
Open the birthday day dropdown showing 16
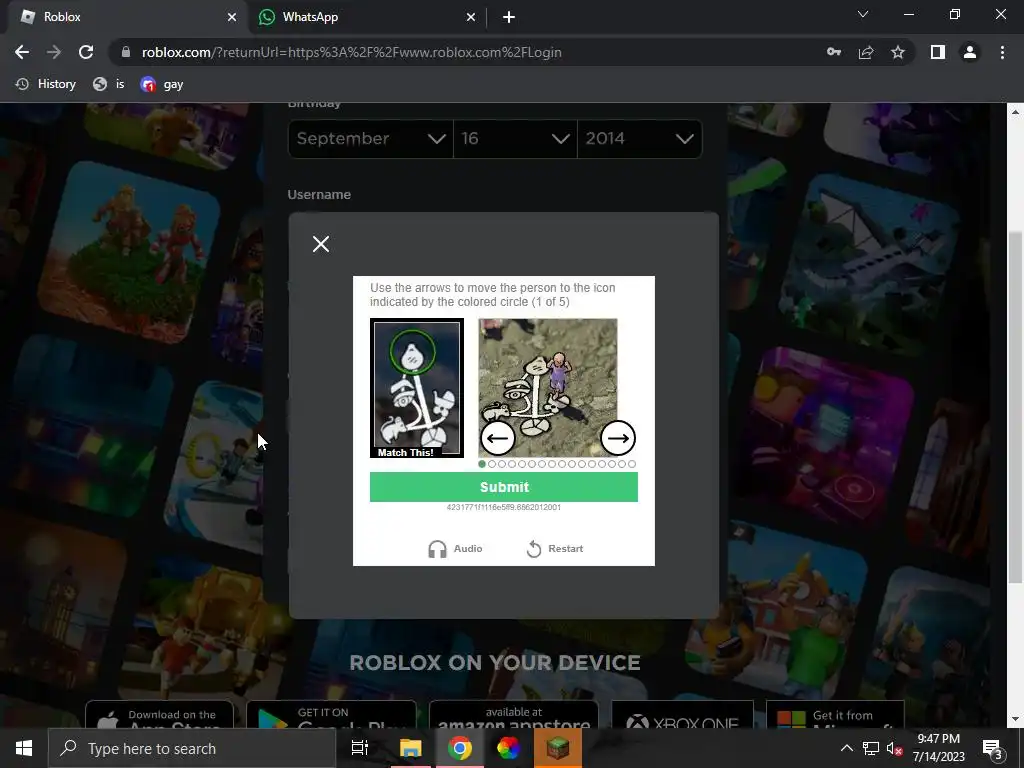[515, 138]
